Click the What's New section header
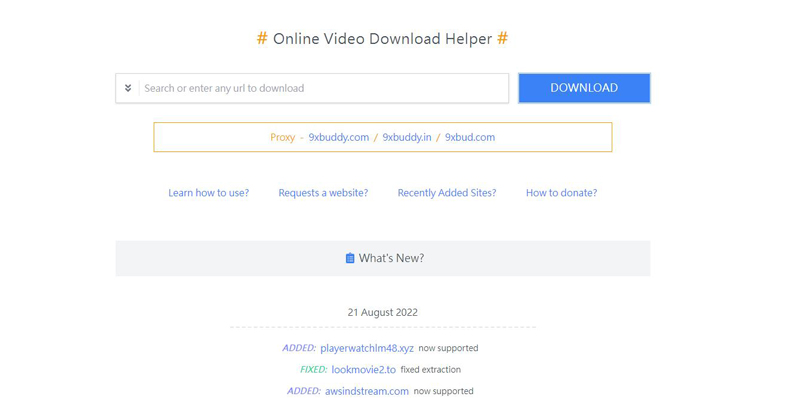The image size is (800, 398). pyautogui.click(x=383, y=258)
